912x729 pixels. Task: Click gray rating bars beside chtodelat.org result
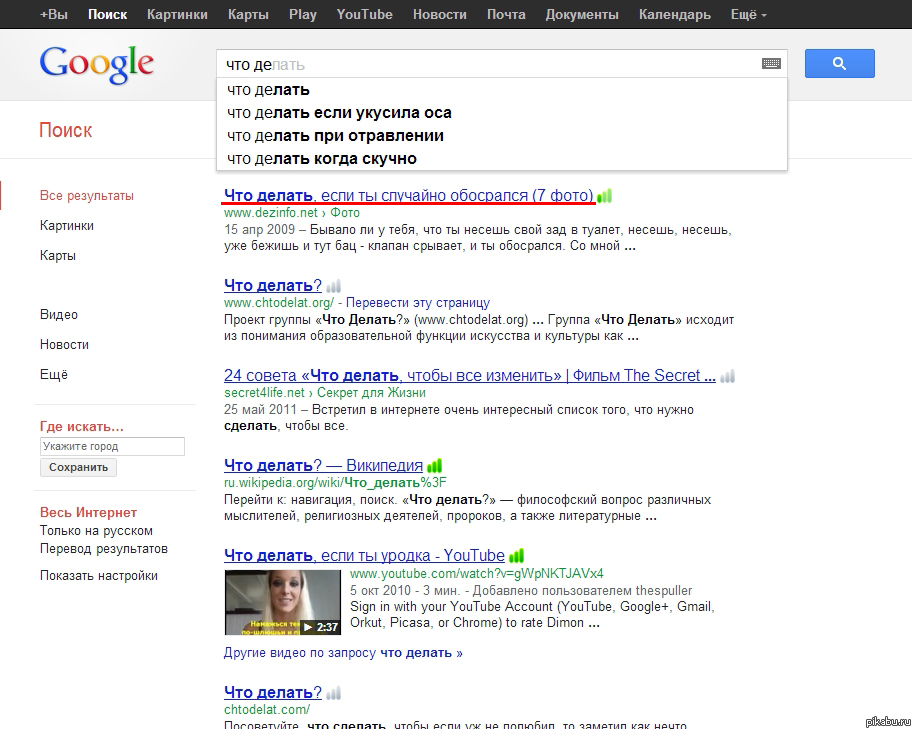tap(333, 286)
